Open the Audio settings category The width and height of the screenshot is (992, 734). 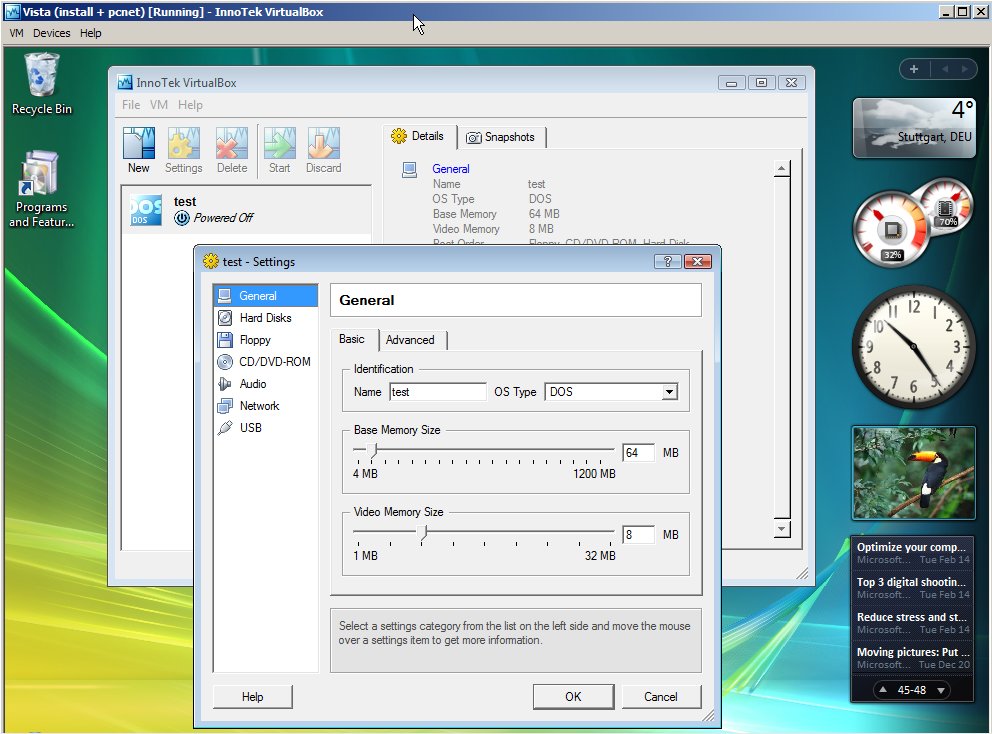(265, 383)
